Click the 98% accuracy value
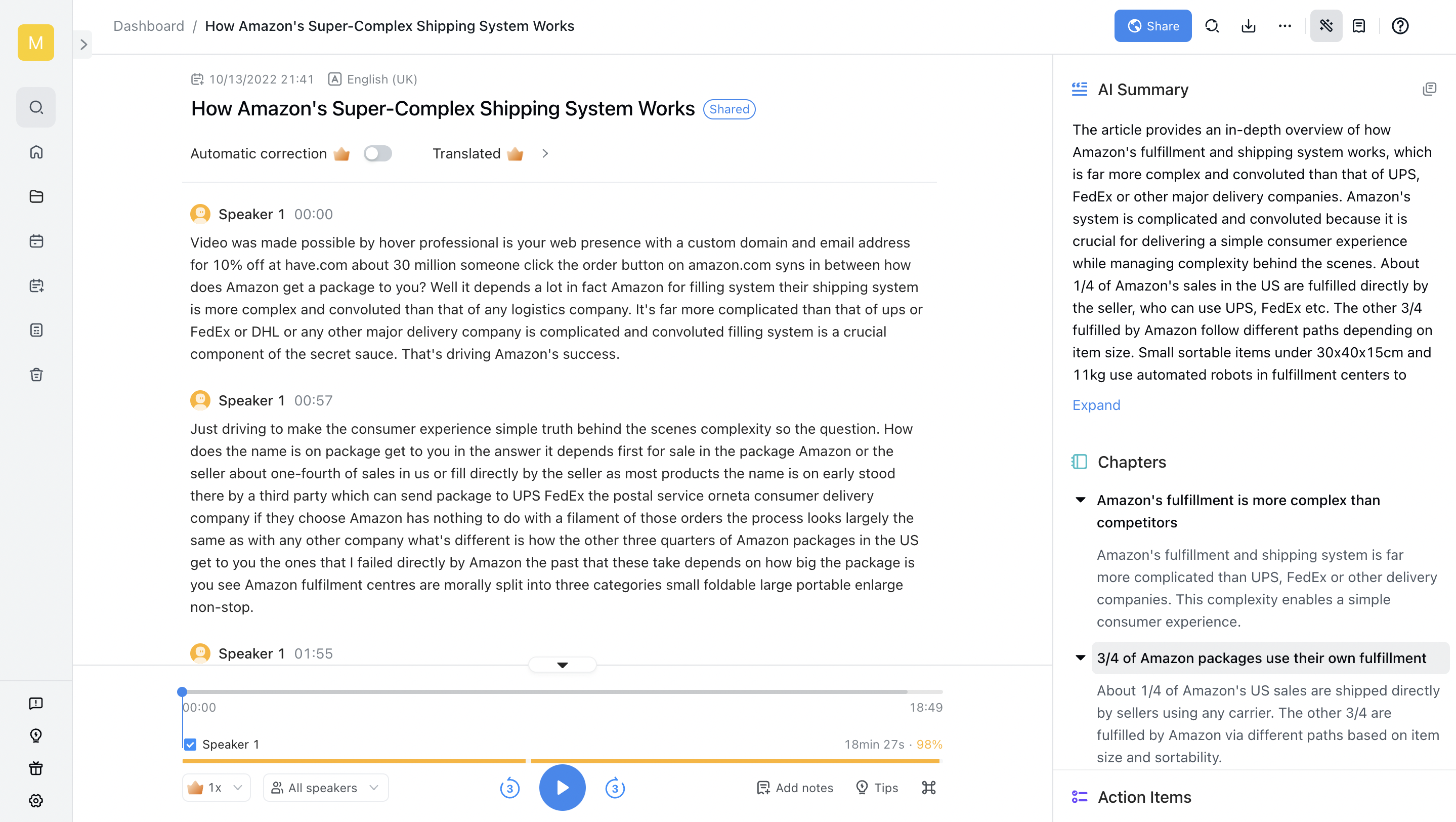Viewport: 1456px width, 822px height. coord(929,745)
